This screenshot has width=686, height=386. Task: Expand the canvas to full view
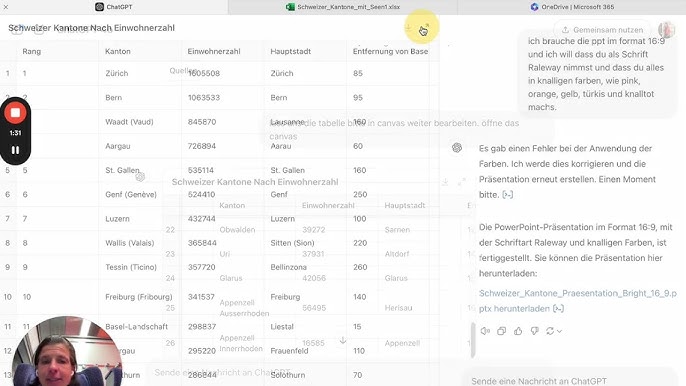click(x=427, y=28)
